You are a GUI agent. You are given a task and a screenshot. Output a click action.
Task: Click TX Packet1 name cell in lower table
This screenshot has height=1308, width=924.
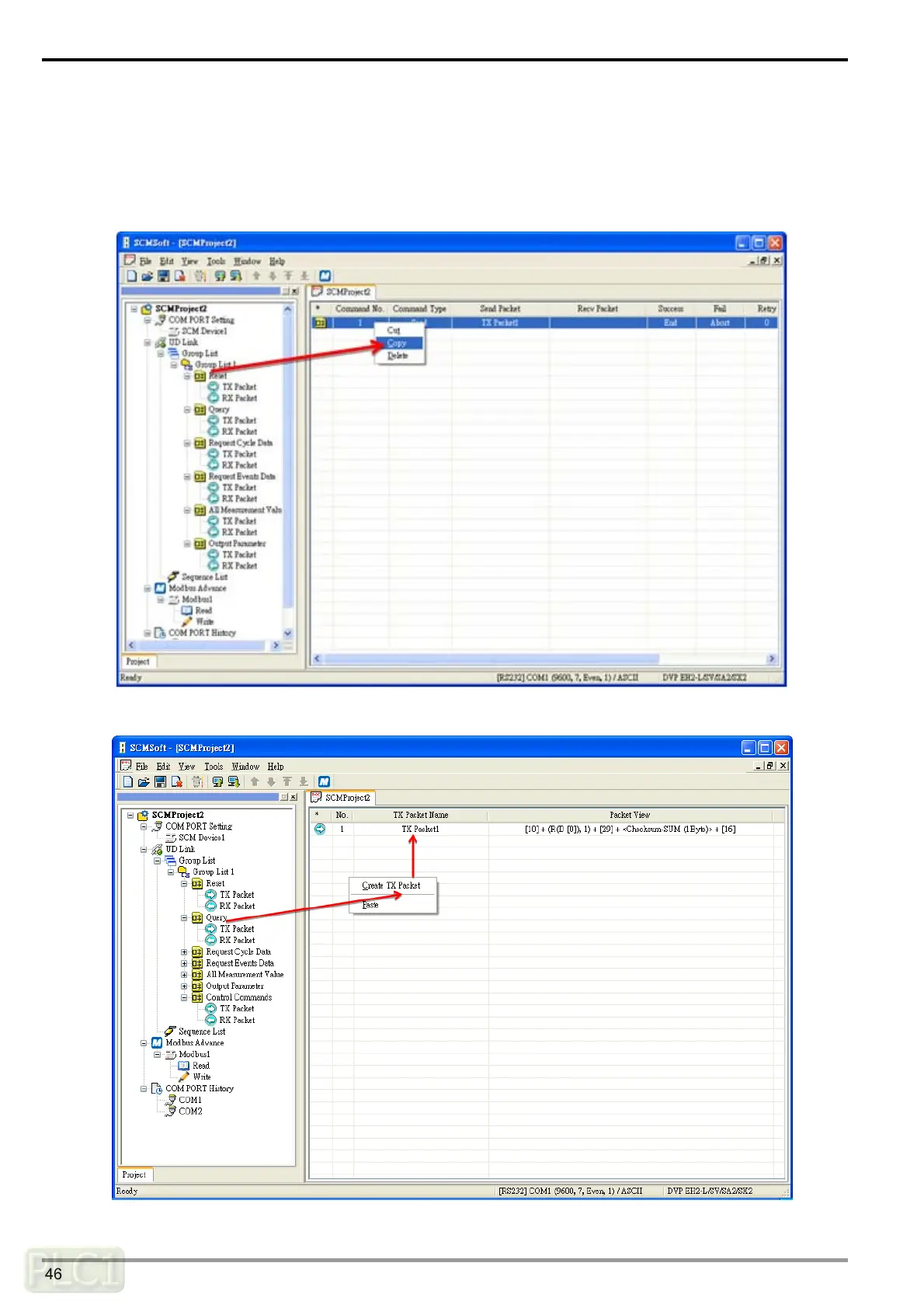click(x=420, y=830)
